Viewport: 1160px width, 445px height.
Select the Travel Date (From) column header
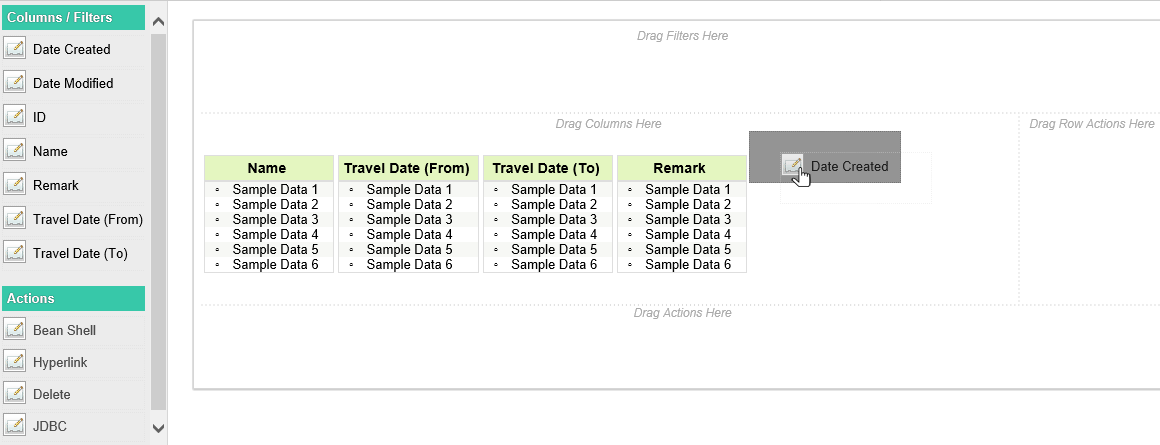click(407, 168)
